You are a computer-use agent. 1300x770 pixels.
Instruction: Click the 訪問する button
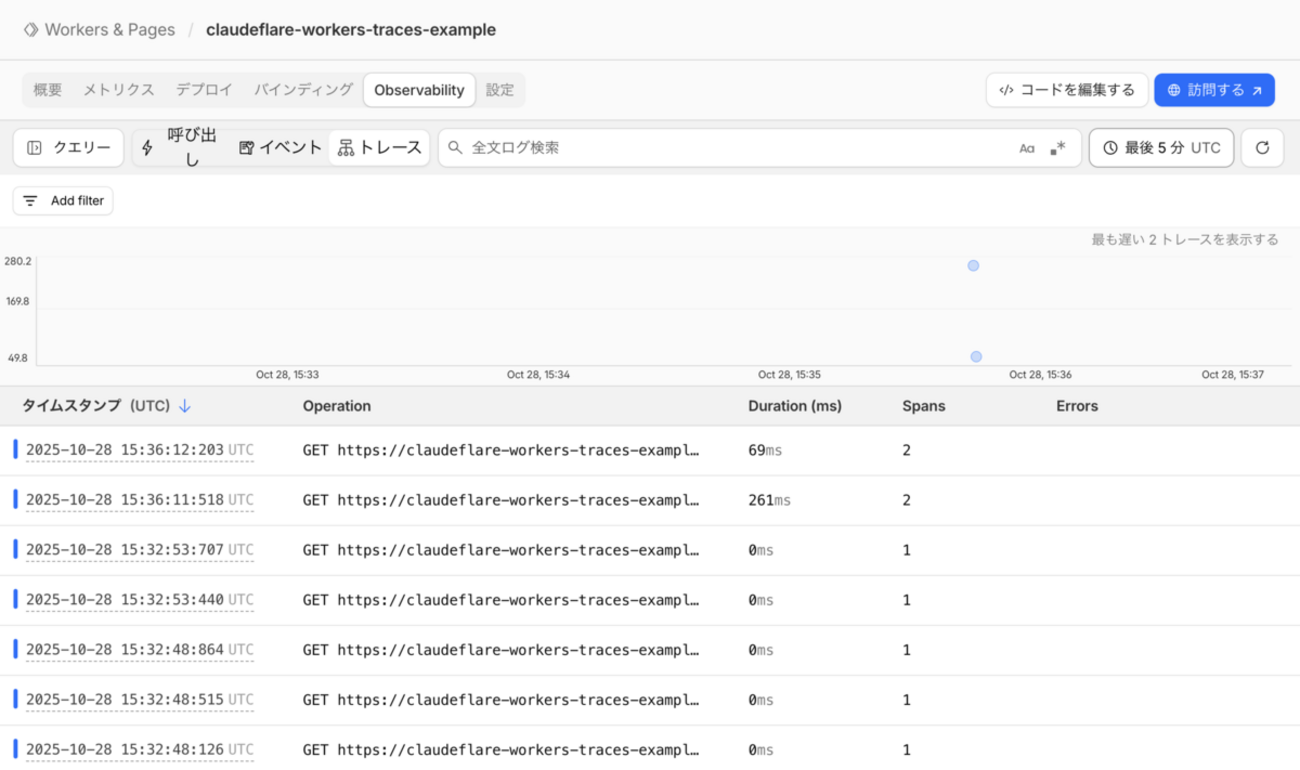[1214, 90]
